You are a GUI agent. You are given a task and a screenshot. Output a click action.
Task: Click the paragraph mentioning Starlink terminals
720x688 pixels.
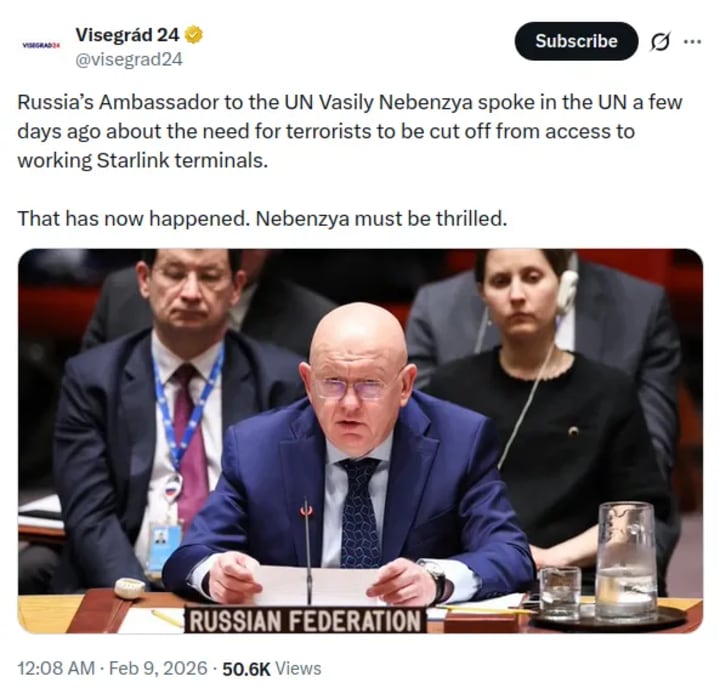click(x=350, y=131)
